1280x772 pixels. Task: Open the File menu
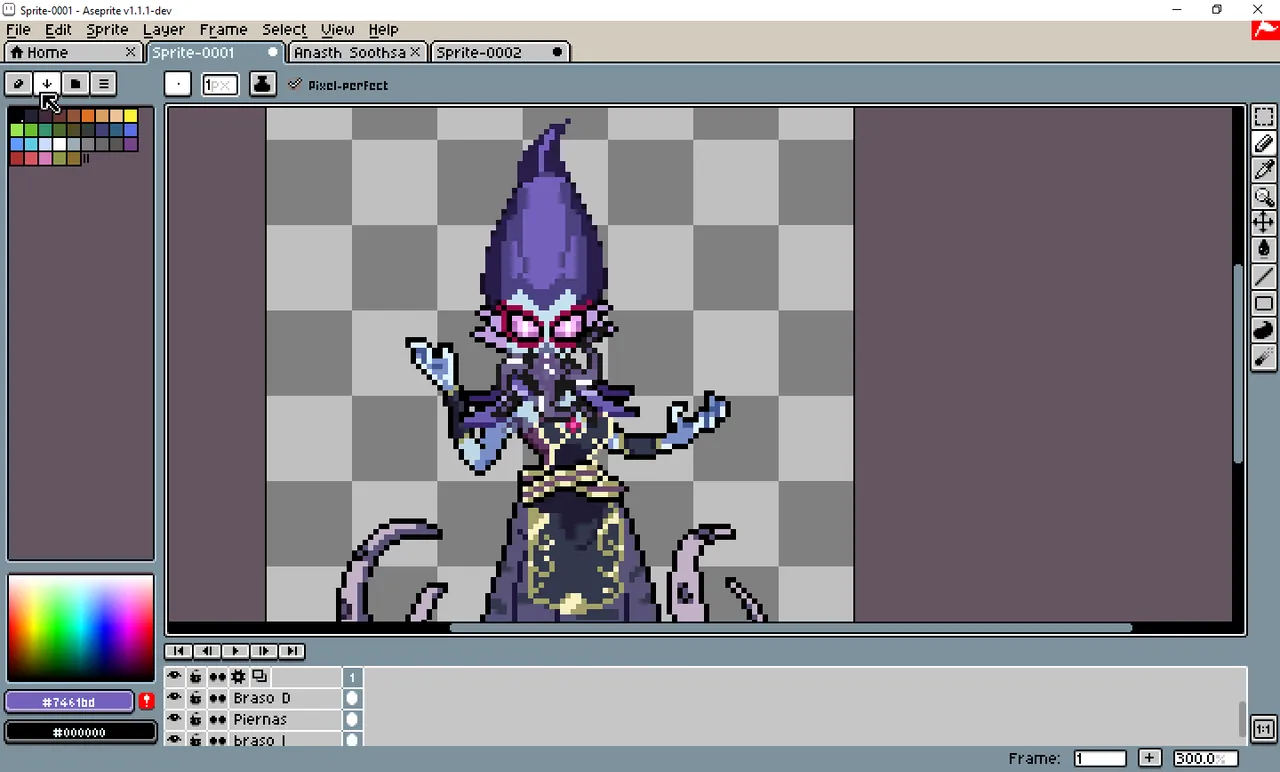18,30
